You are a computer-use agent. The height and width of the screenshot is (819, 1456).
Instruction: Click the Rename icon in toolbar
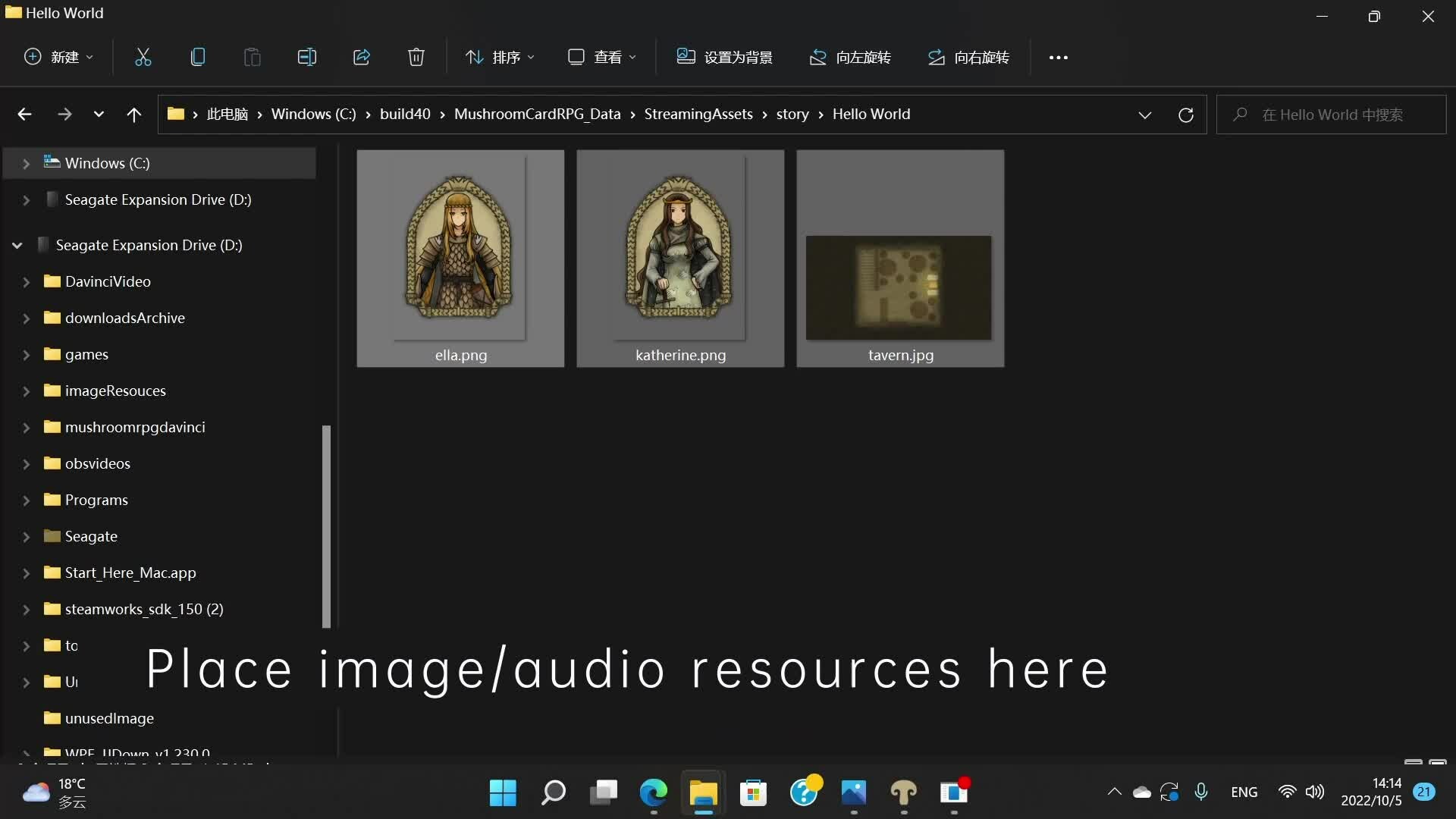[306, 57]
